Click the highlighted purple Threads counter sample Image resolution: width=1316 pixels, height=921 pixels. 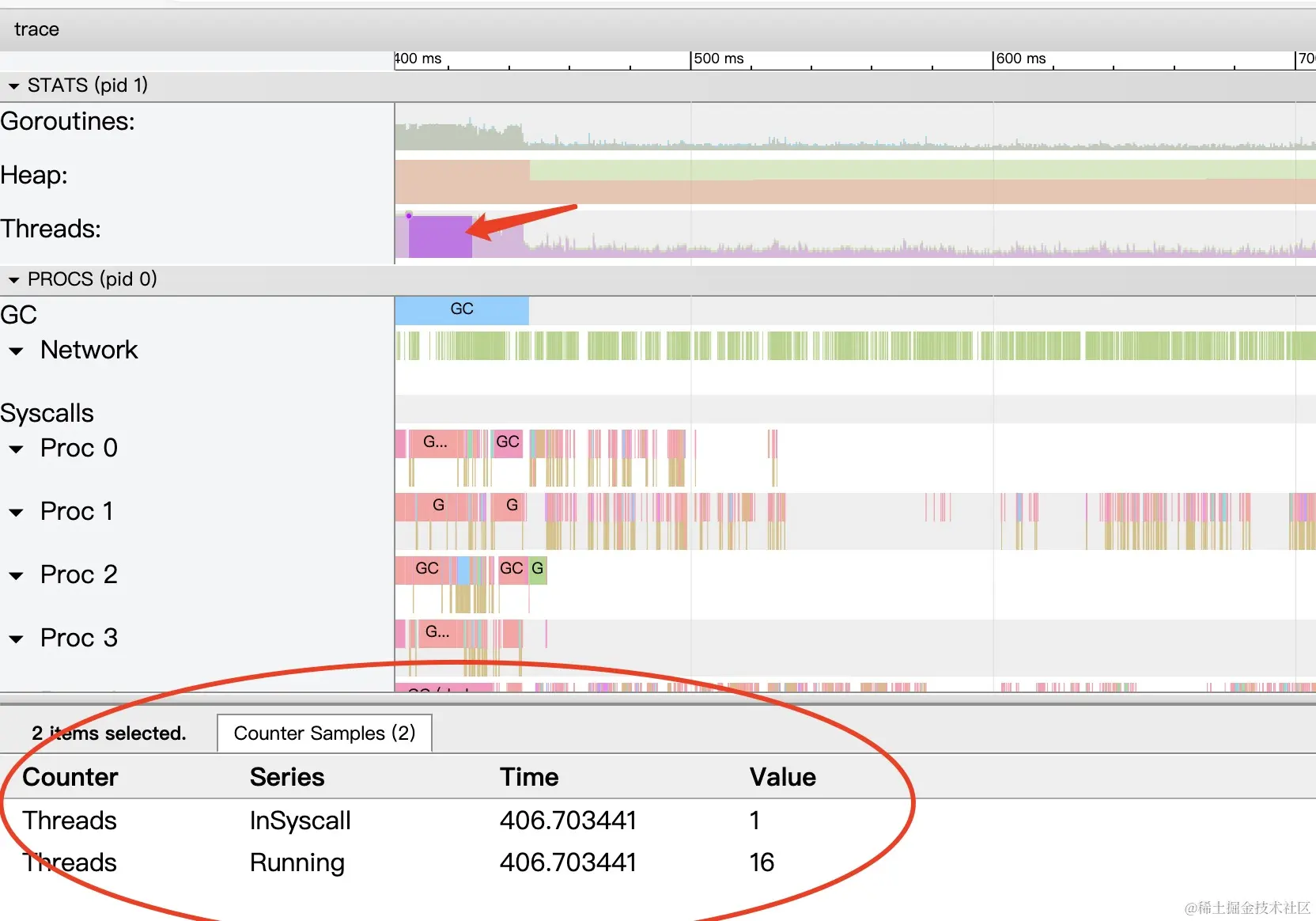tap(440, 237)
